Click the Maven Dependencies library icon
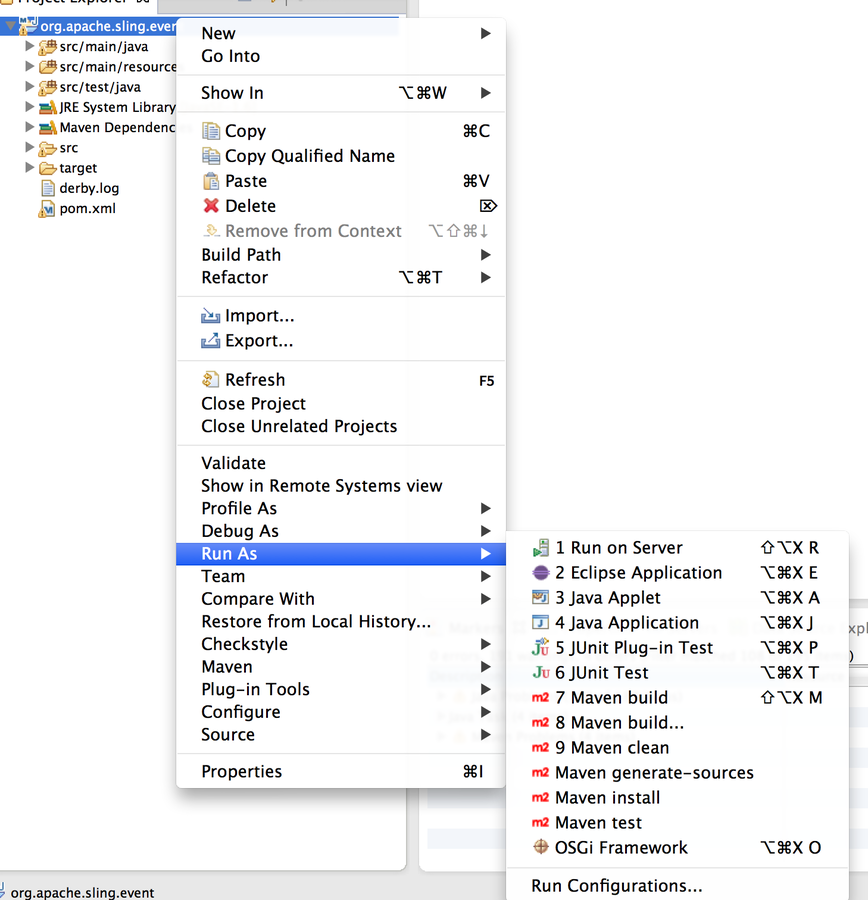Screen dimensions: 868x900 click(48, 127)
